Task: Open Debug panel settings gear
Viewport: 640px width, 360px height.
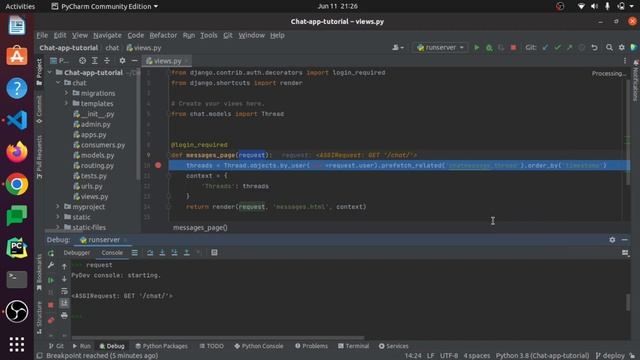Action: click(x=612, y=240)
